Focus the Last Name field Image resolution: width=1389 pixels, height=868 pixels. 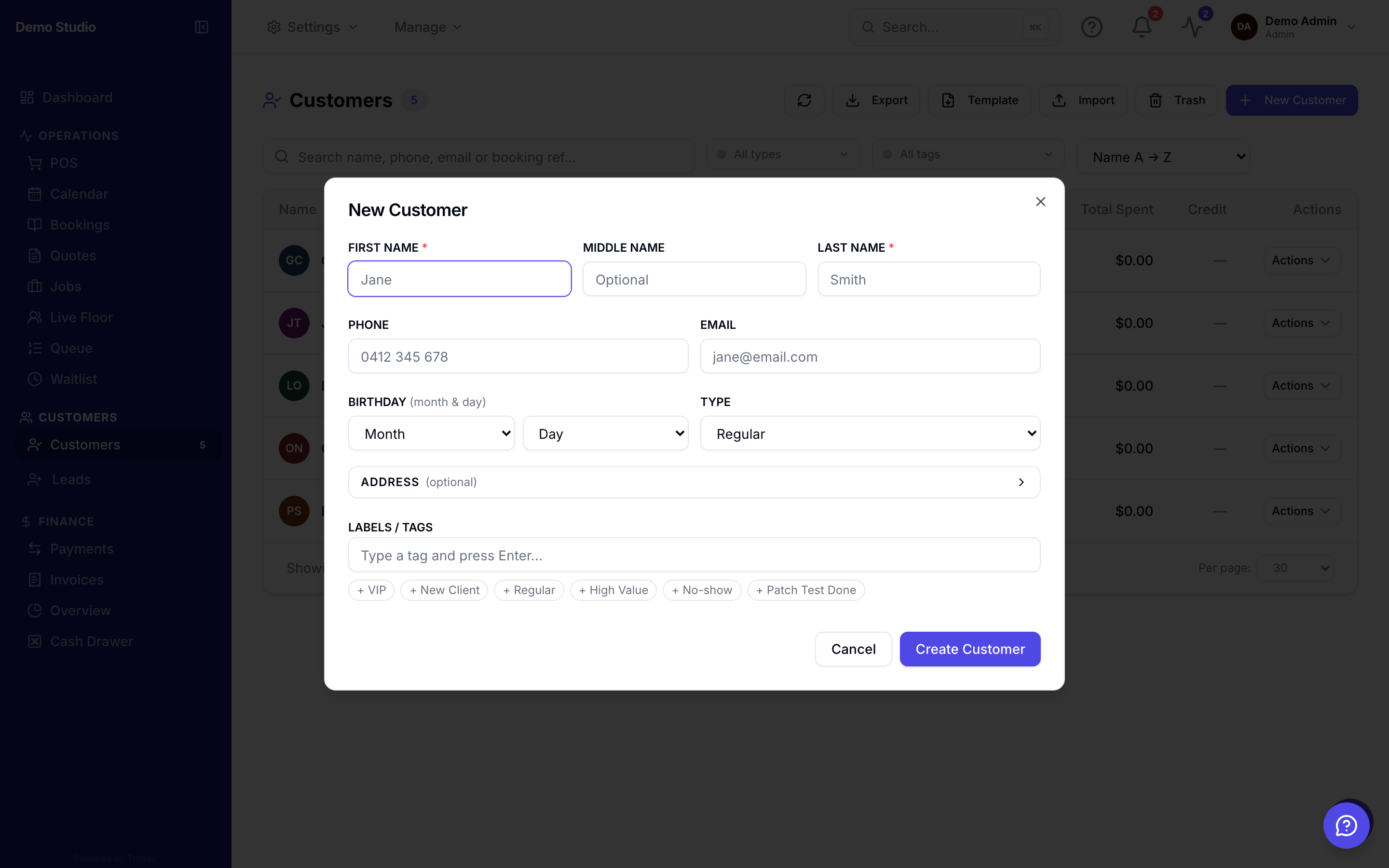pos(929,279)
